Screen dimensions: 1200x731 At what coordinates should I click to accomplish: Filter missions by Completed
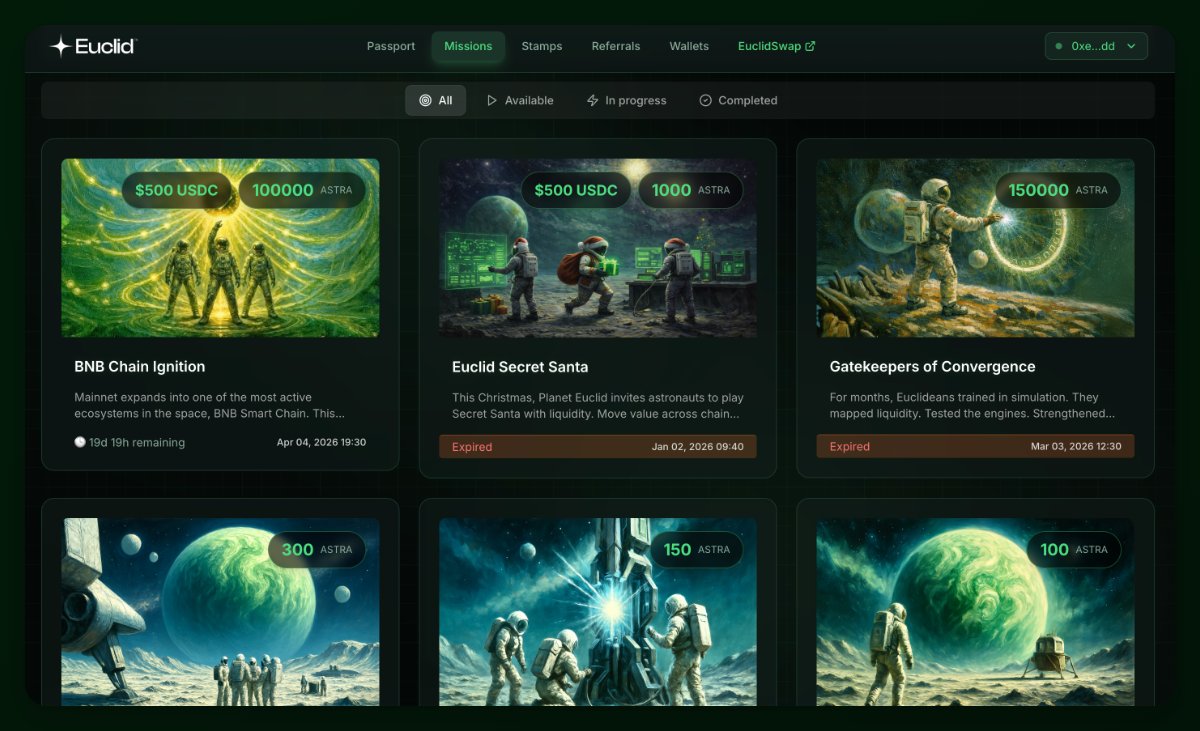coord(738,101)
